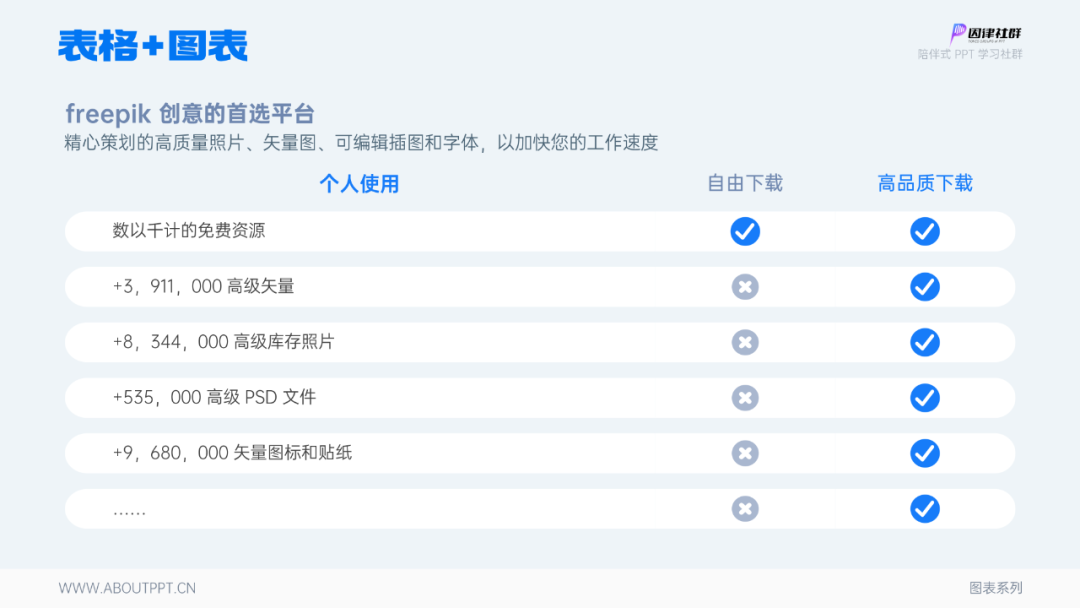1080x608 pixels.
Task: Select the 高品质下载 column header
Action: 924,183
